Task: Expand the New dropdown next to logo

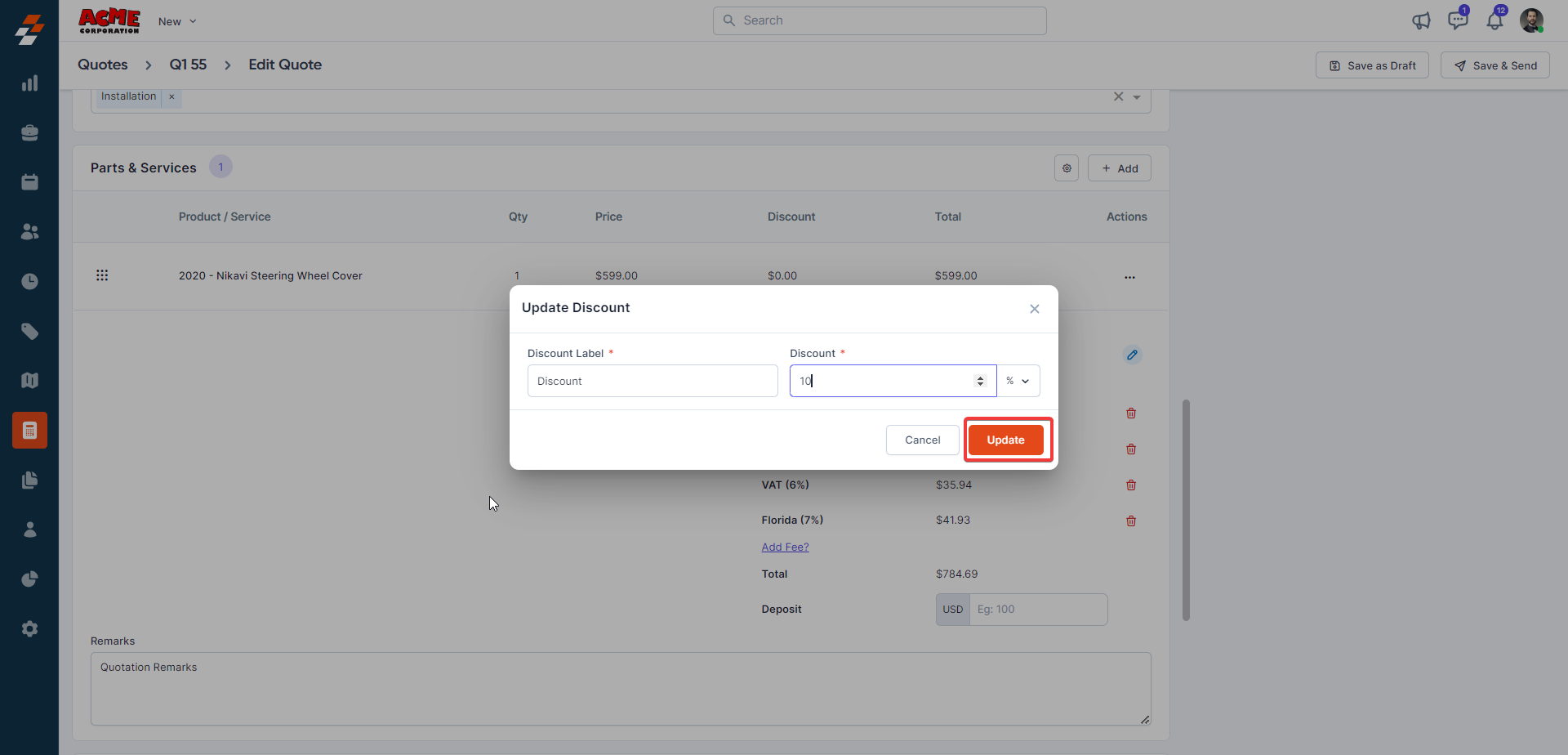Action: coord(177,21)
